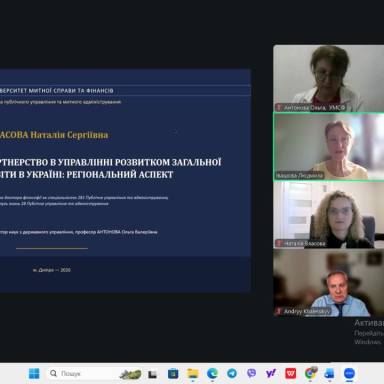This screenshot has height=384, width=384.
Task: Open Google Chrome from the taskbar
Action: pos(310,374)
